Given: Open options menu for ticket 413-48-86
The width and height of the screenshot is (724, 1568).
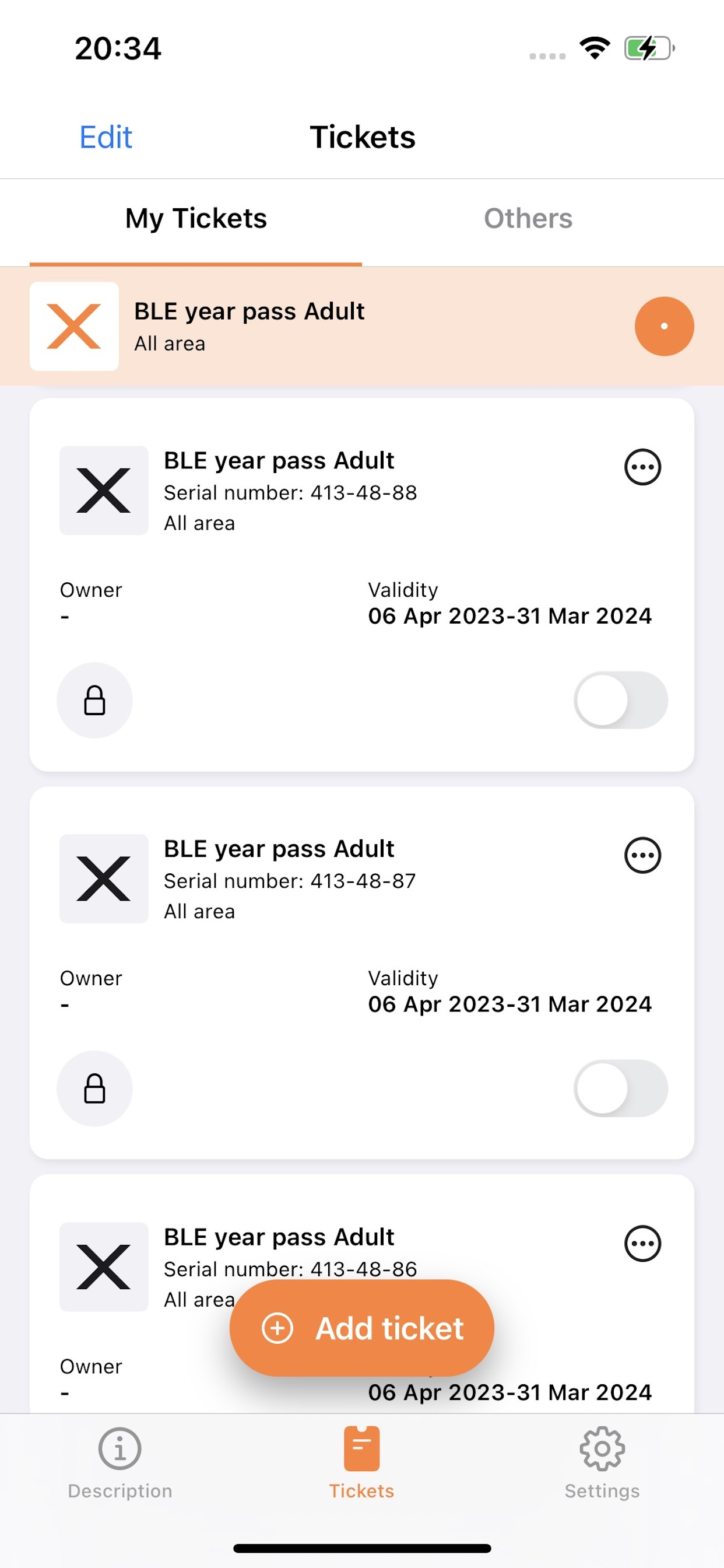Looking at the screenshot, I should pos(642,1244).
